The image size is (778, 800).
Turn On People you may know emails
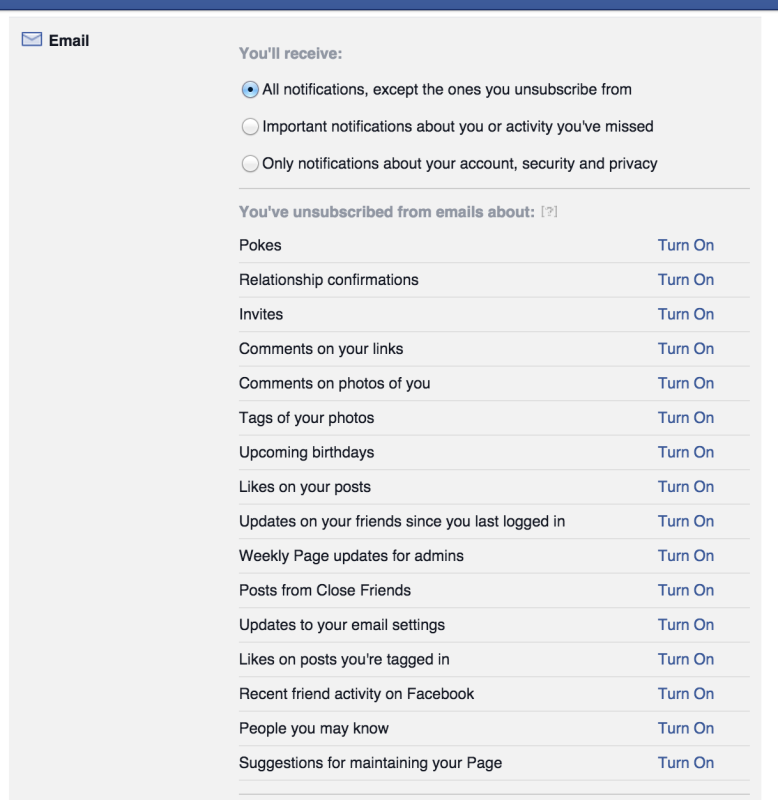pos(686,729)
